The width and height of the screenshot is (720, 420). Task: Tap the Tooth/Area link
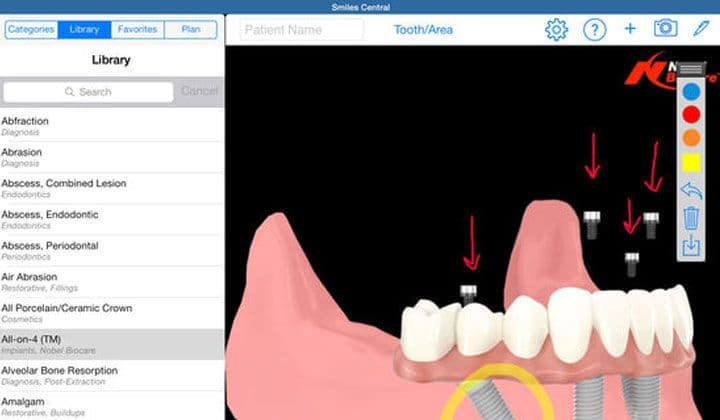(x=423, y=30)
